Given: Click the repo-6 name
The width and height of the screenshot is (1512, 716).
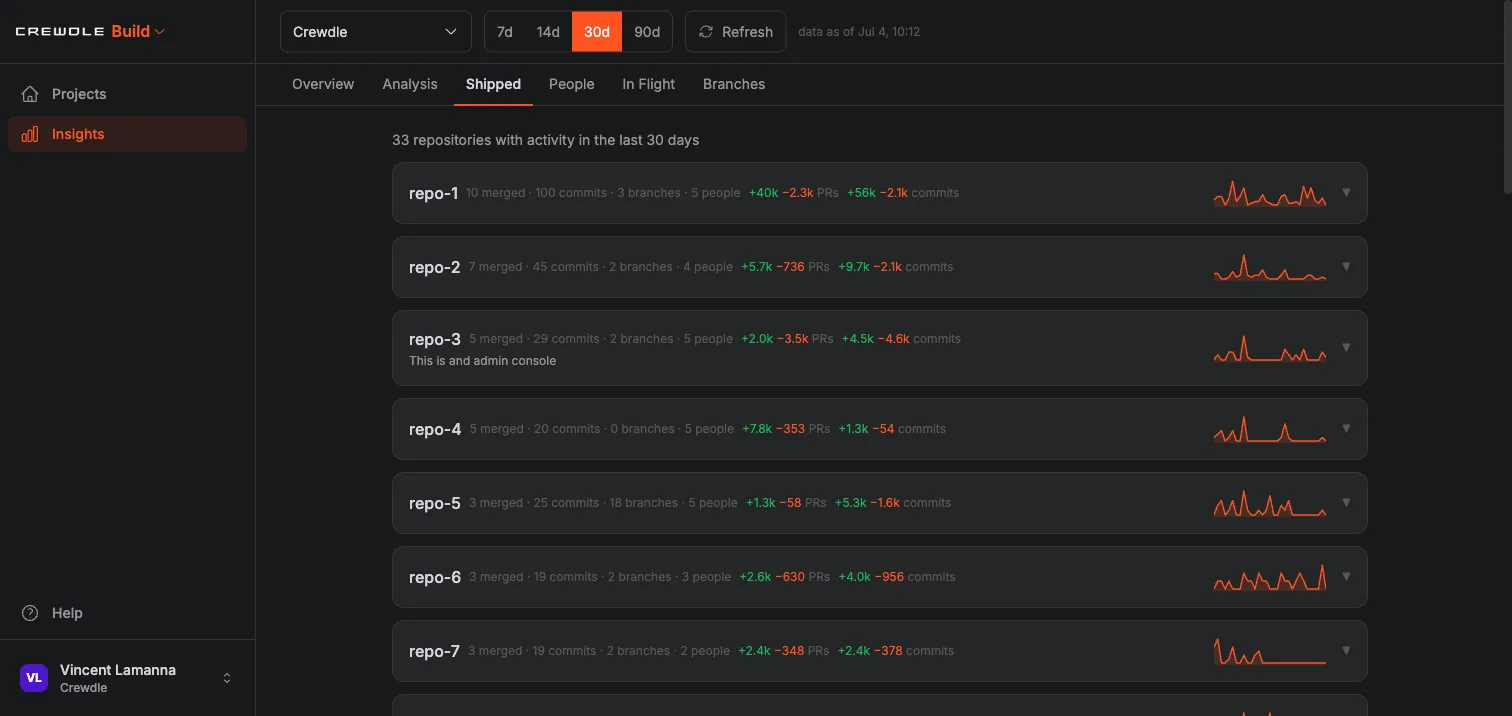Looking at the screenshot, I should 435,577.
